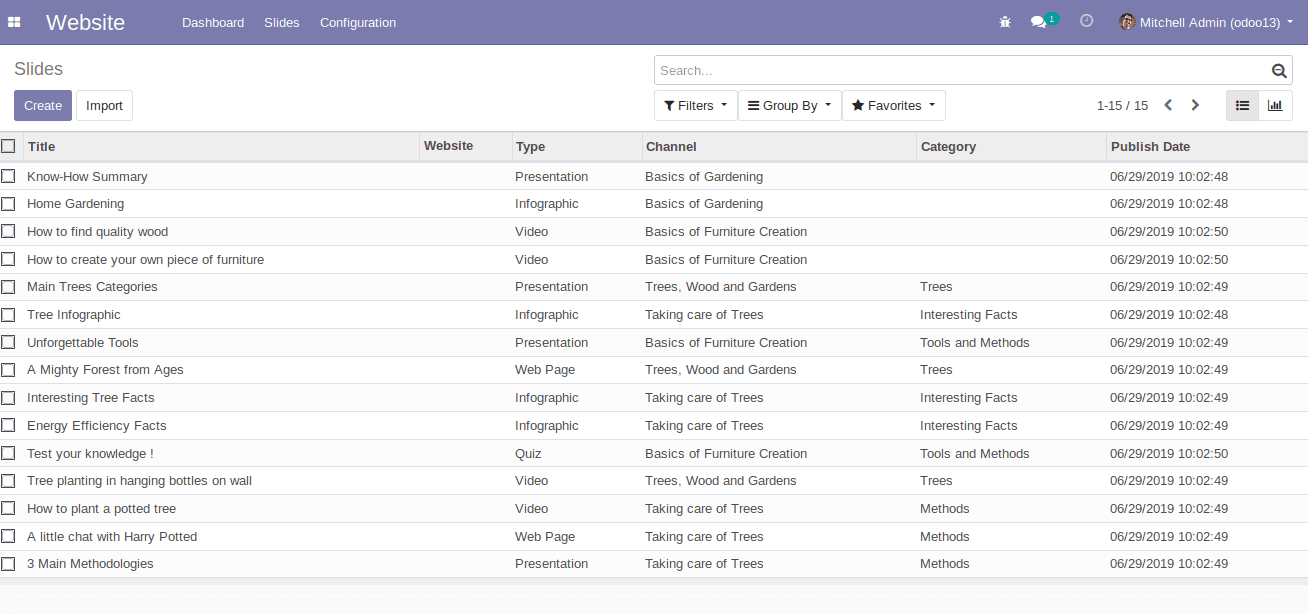This screenshot has height=614, width=1308.
Task: Click Mitchell Admin avatar picture
Action: pyautogui.click(x=1127, y=22)
